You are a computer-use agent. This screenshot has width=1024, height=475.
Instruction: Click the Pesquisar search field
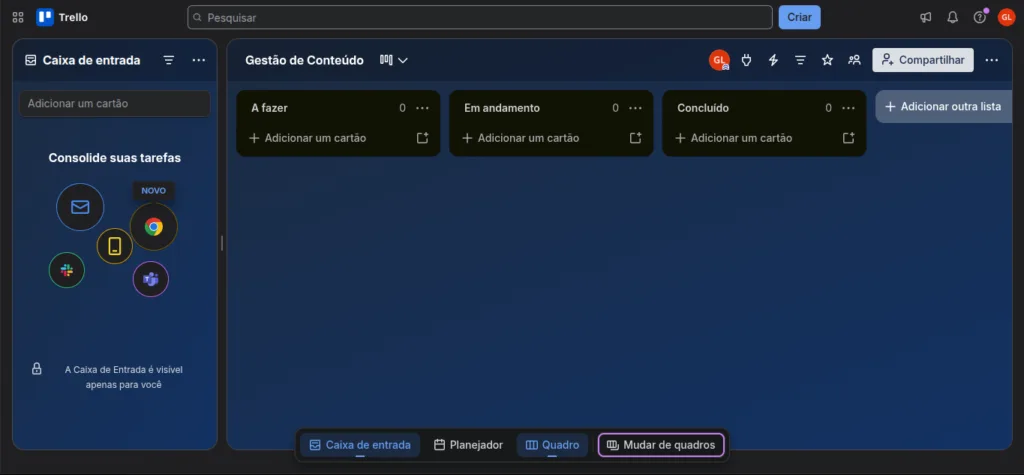tap(480, 18)
